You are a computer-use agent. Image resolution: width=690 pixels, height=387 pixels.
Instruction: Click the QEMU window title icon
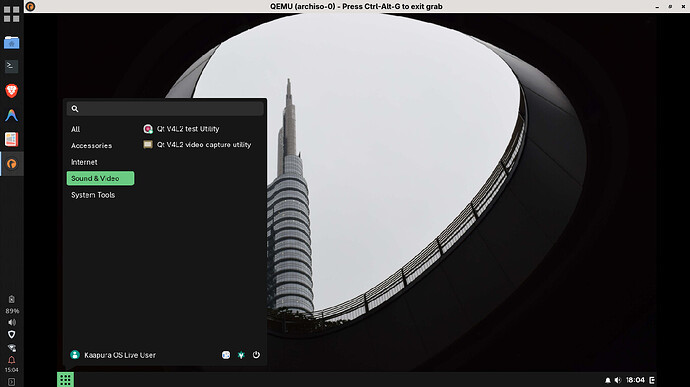click(x=30, y=6)
